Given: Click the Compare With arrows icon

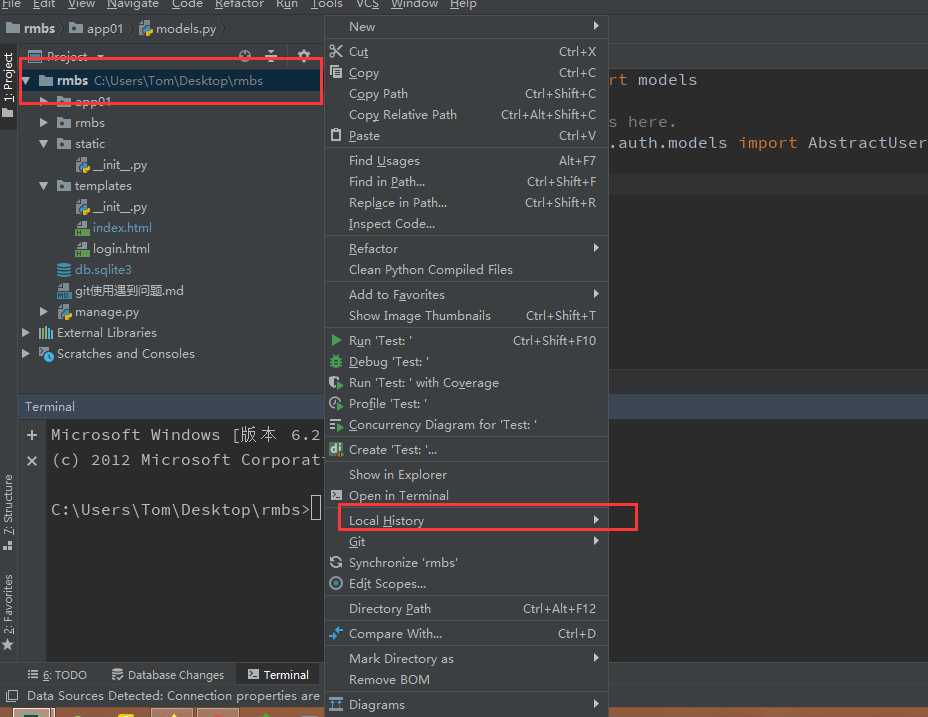Looking at the screenshot, I should (x=336, y=633).
